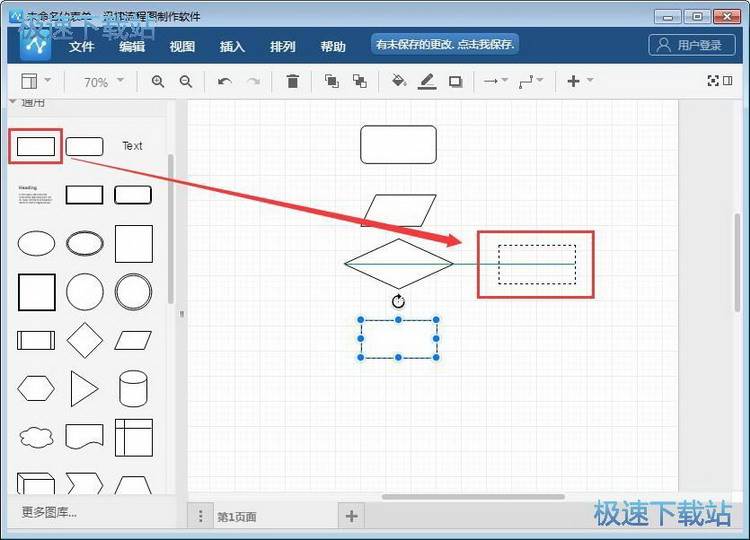Viewport: 750px width, 540px height.
Task: Click the vertical canvas scrollbar
Action: 737,263
